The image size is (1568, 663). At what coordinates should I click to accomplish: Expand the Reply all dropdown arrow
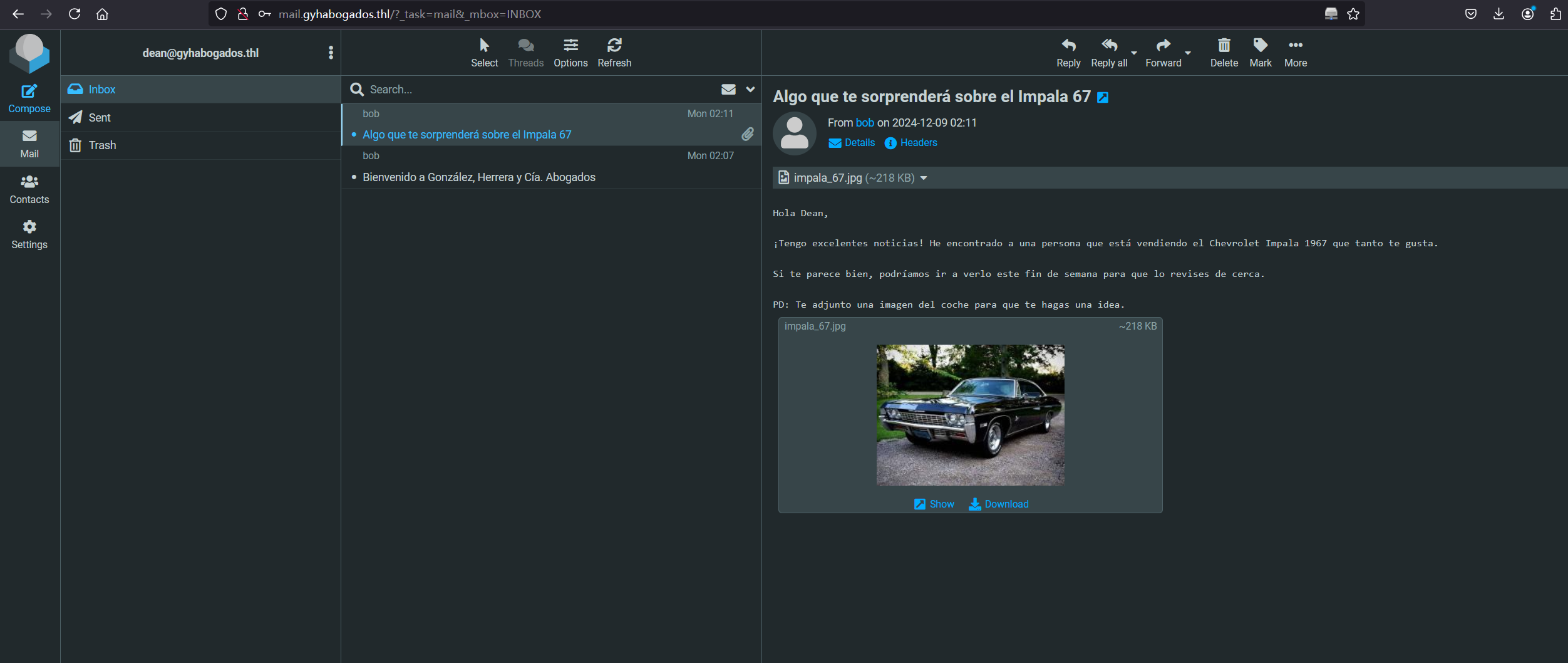(x=1134, y=53)
